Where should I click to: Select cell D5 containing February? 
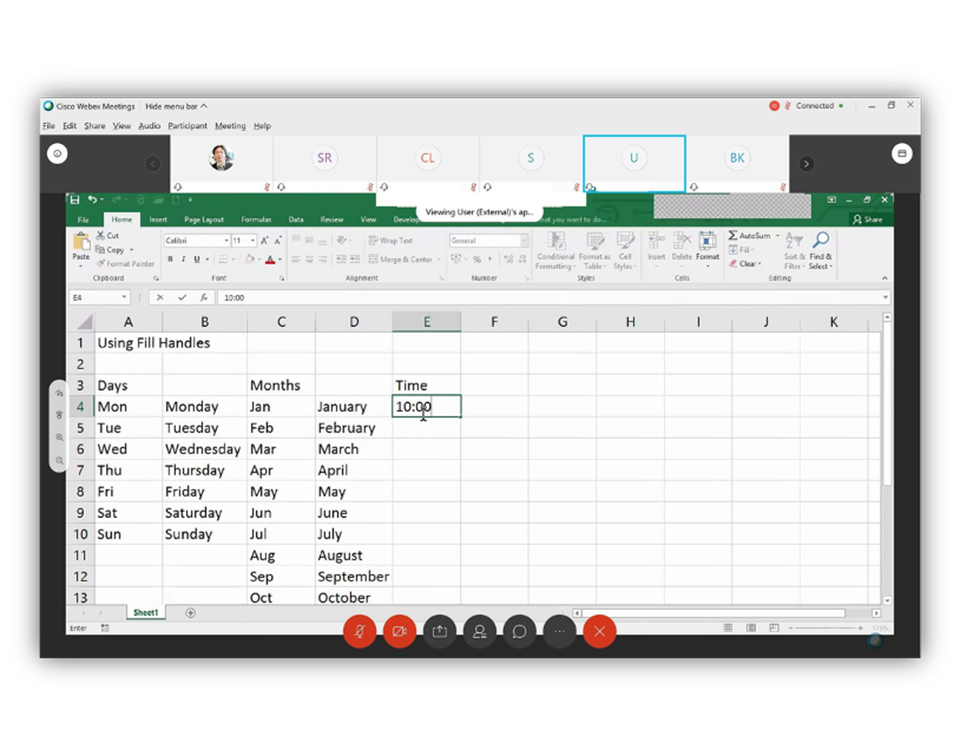(x=353, y=428)
